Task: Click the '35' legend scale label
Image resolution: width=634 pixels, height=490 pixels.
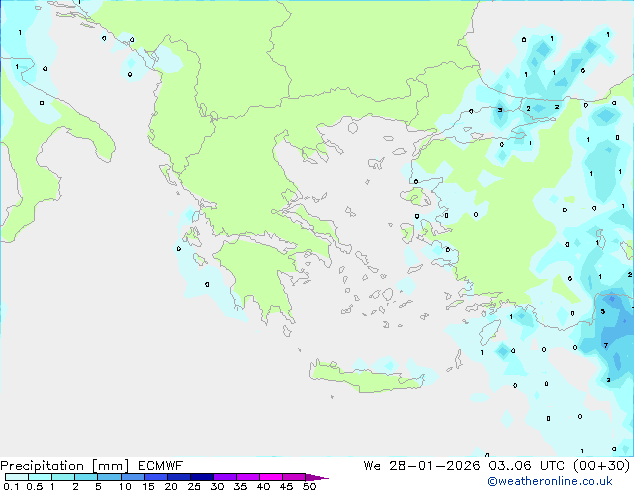Action: 240,486
